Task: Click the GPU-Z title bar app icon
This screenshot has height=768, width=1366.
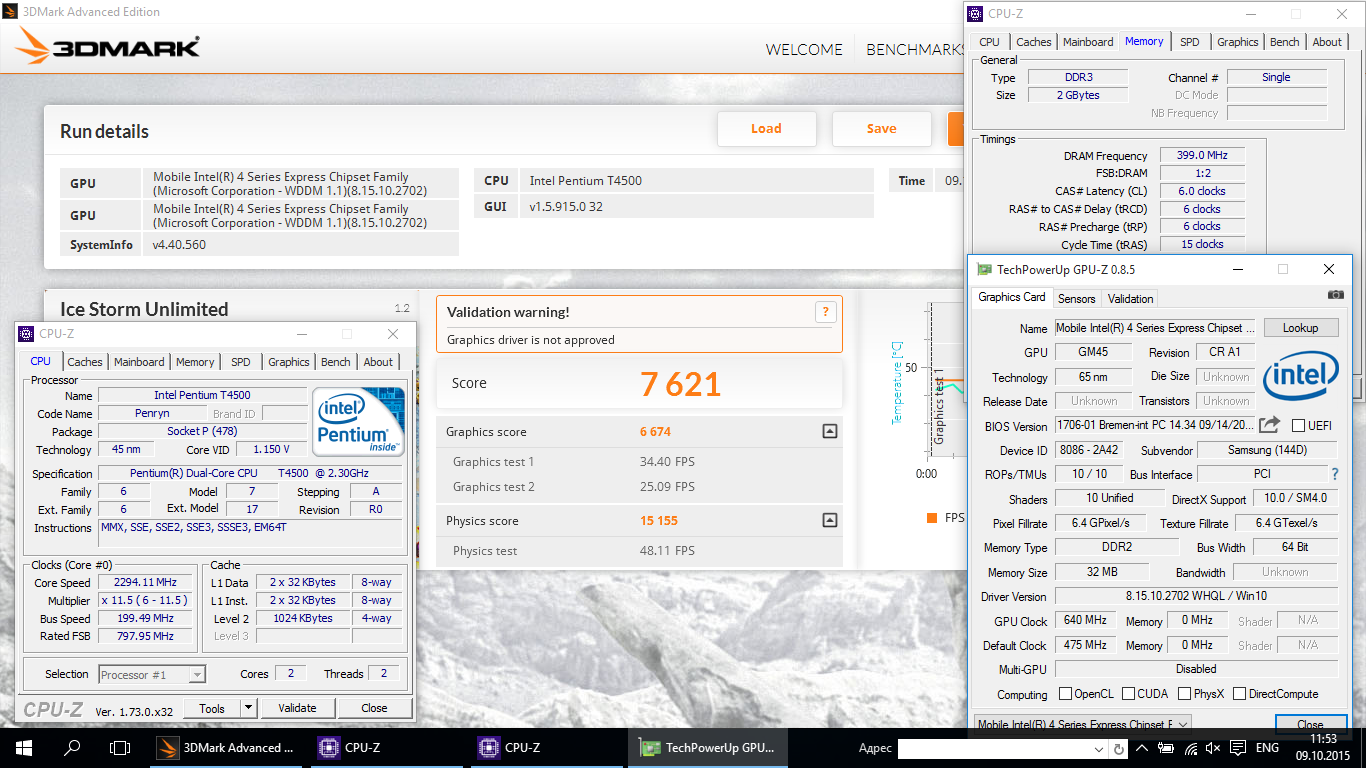Action: (x=985, y=269)
